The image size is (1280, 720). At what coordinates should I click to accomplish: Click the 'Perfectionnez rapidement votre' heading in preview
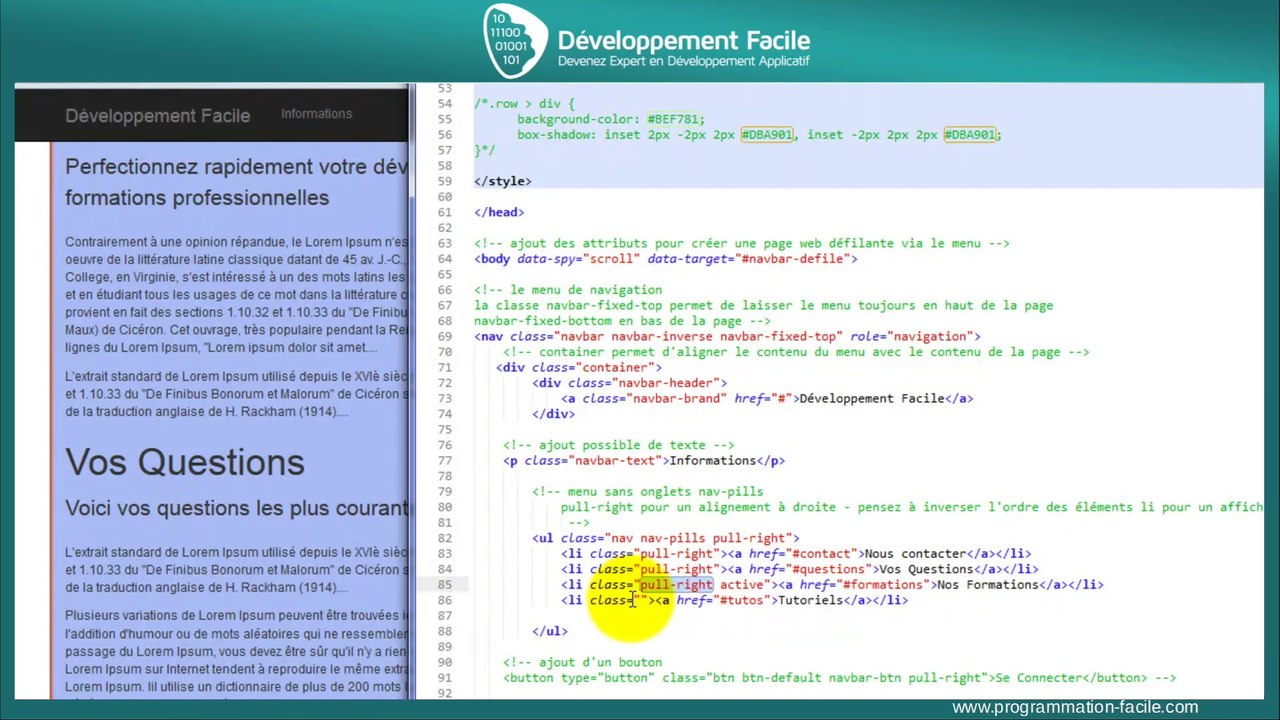click(x=236, y=182)
